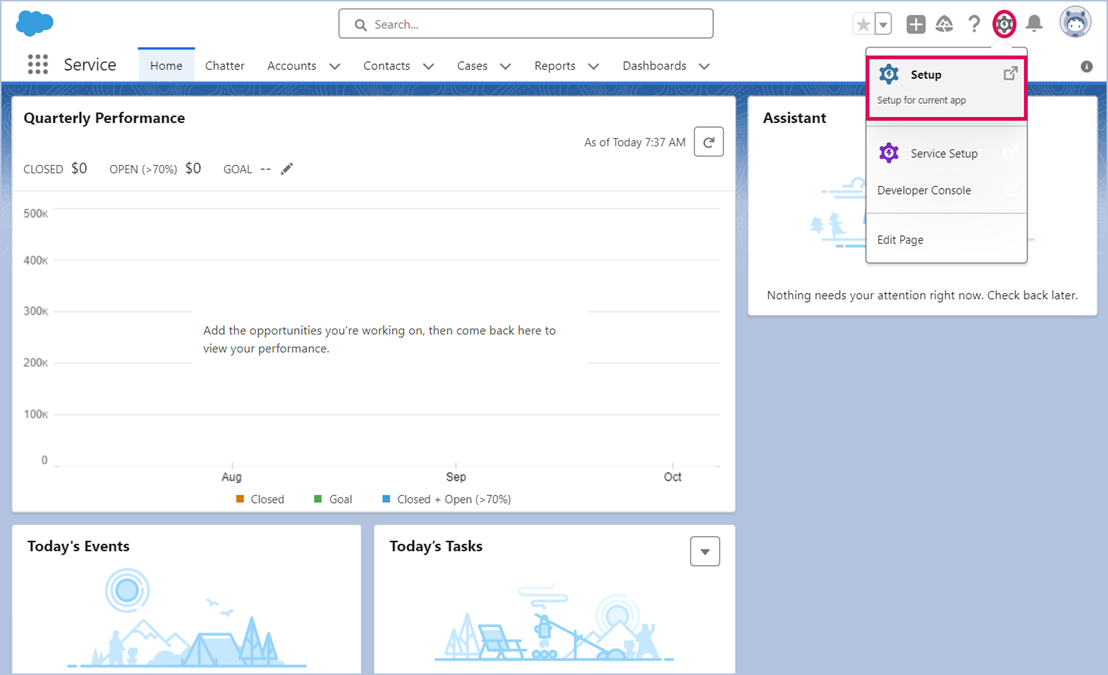Click the blue Closed + Open legend swatch
Image resolution: width=1108 pixels, height=675 pixels.
(387, 499)
